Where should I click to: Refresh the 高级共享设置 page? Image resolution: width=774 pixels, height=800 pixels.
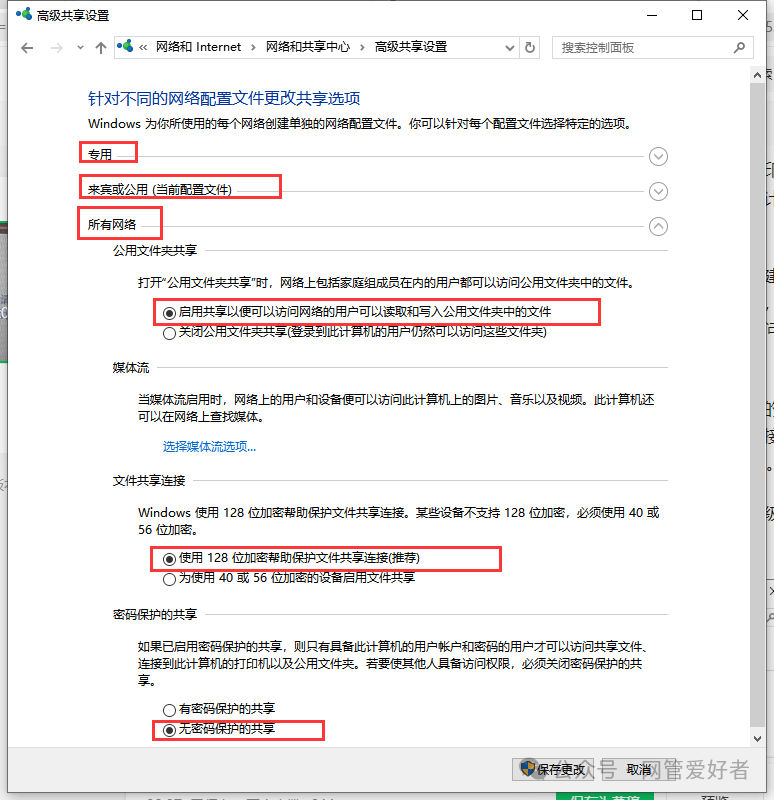(530, 48)
